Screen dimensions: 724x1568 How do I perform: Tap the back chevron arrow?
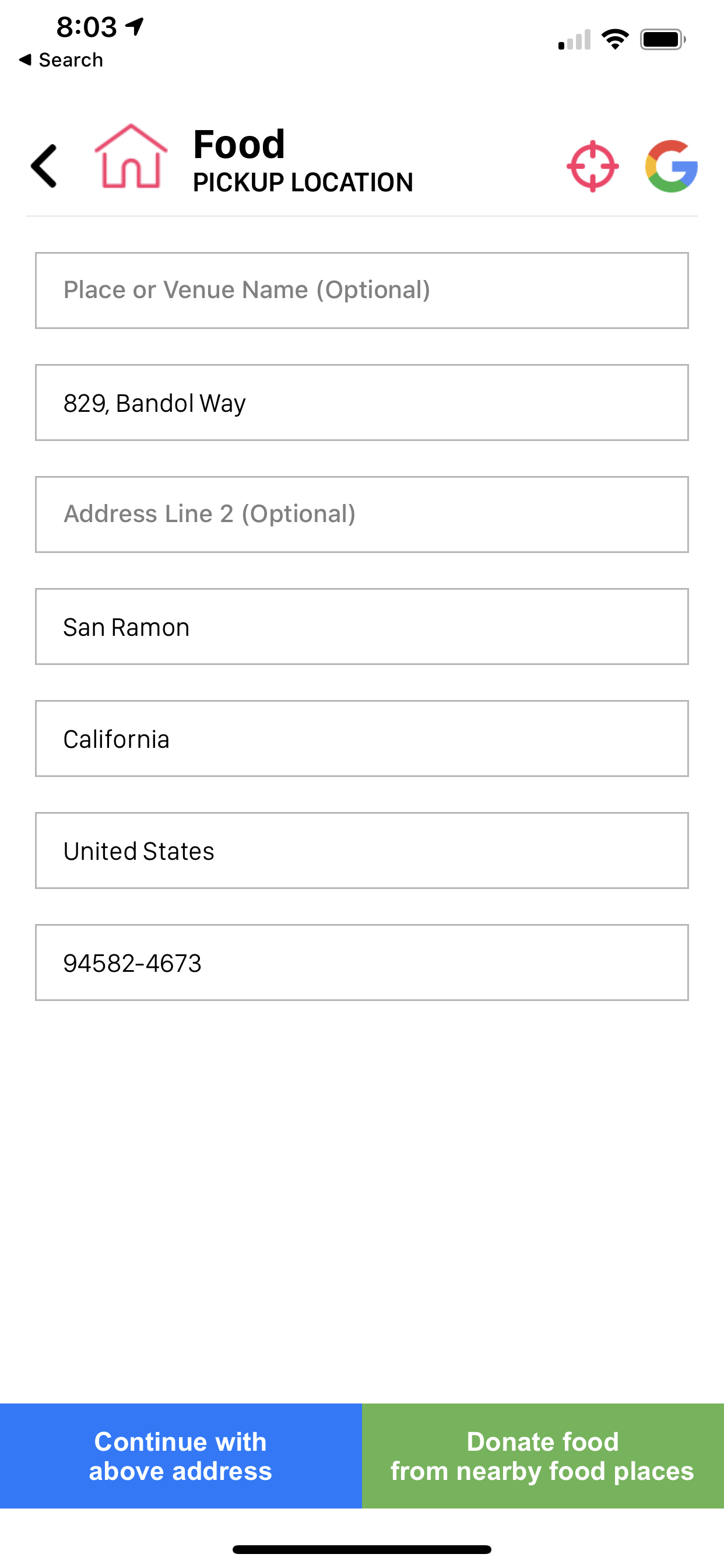pos(44,166)
